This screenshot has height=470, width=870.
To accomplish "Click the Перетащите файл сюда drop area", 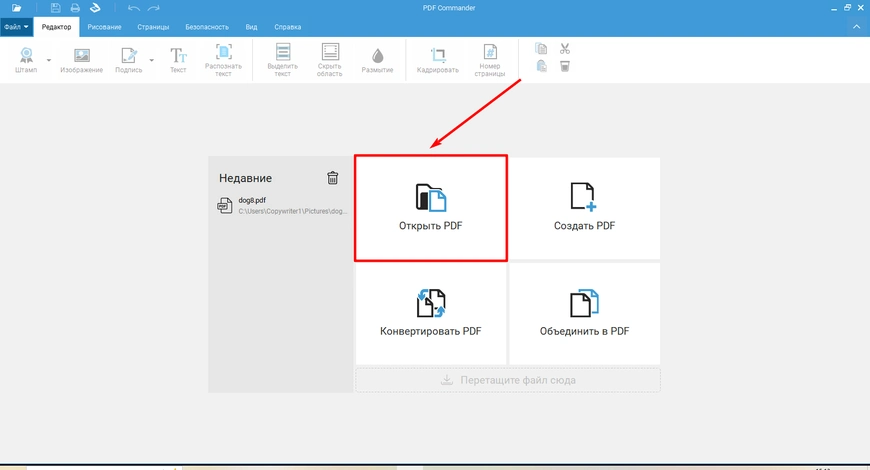I will point(508,380).
